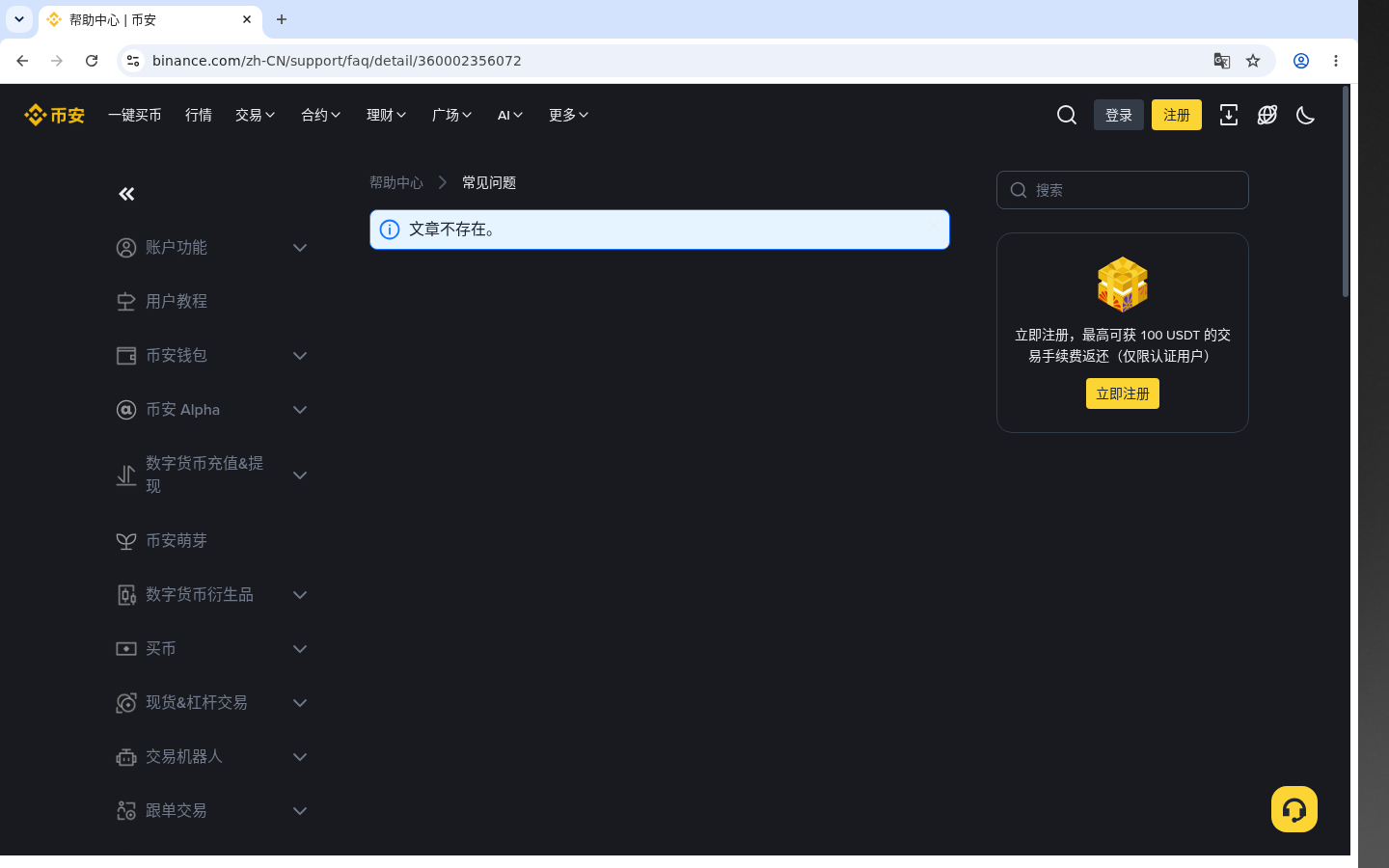Go back in browser history

pyautogui.click(x=22, y=61)
